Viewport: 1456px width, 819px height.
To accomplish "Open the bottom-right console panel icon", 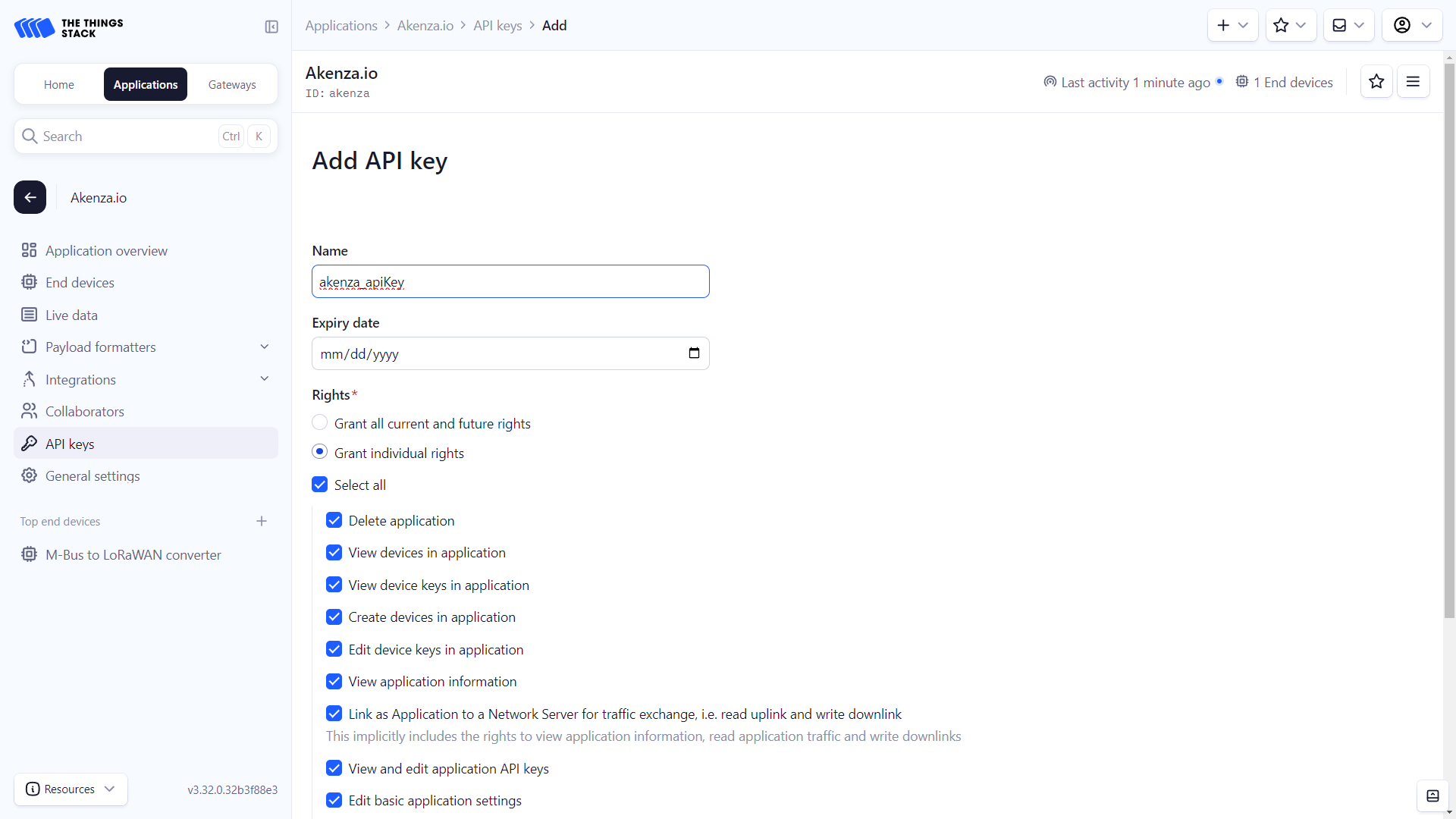I will pyautogui.click(x=1432, y=795).
